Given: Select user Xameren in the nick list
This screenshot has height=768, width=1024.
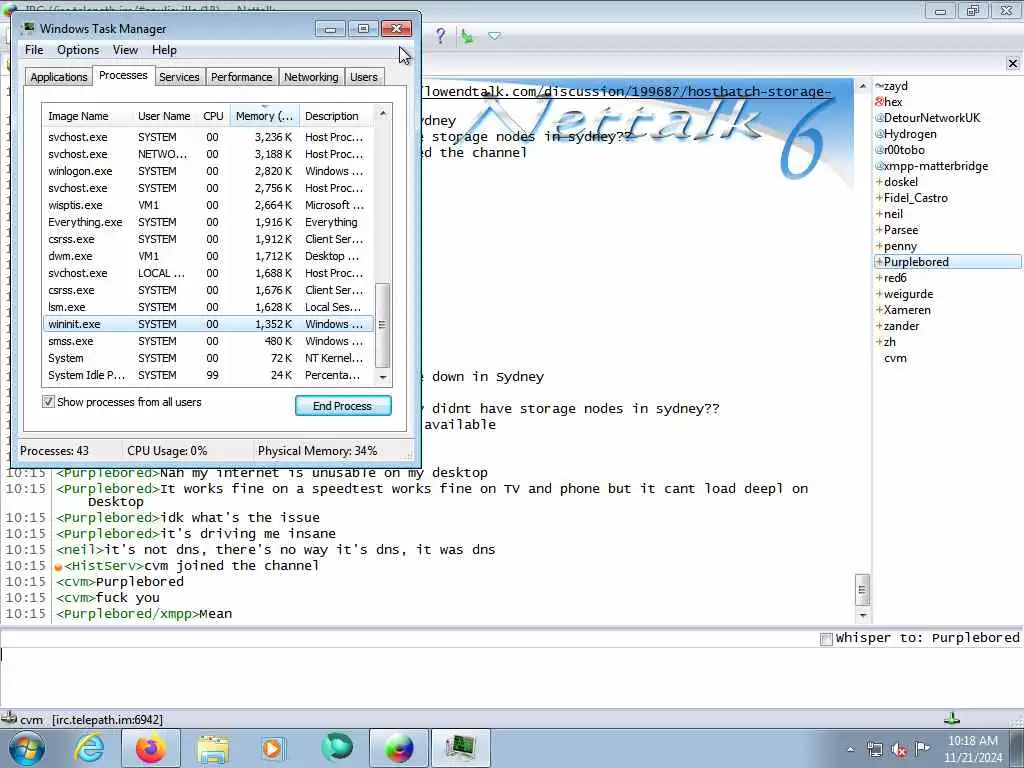Looking at the screenshot, I should coord(907,310).
